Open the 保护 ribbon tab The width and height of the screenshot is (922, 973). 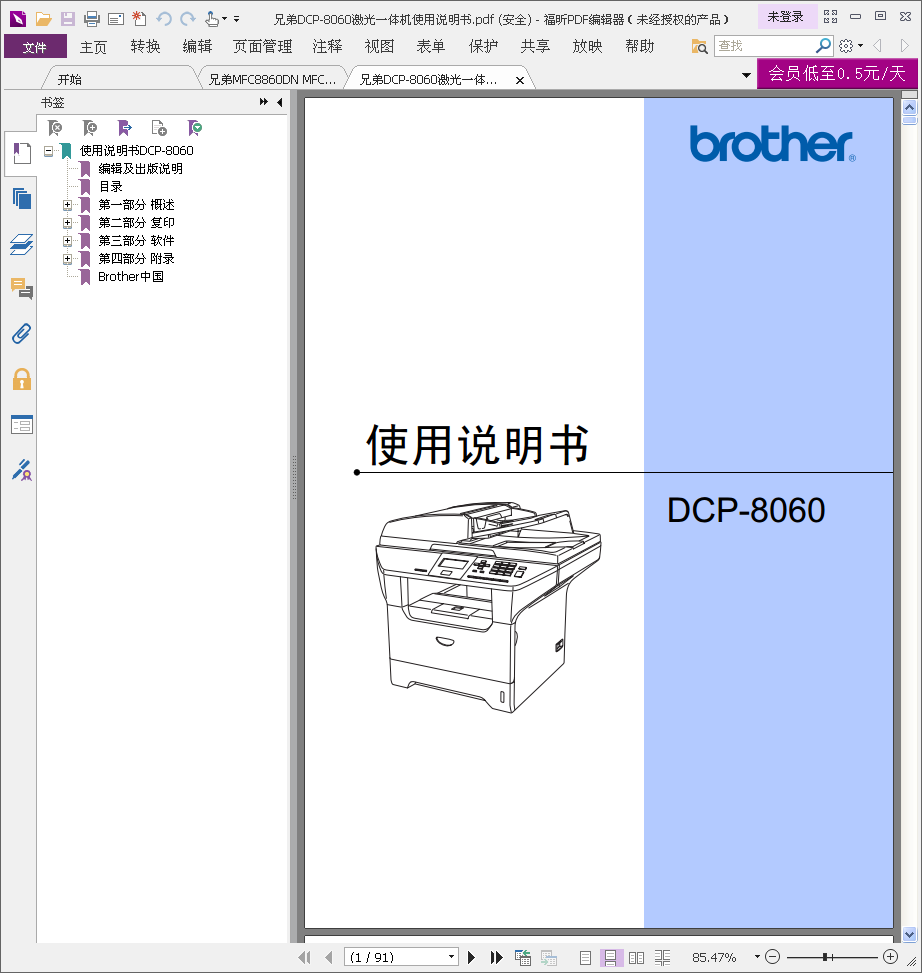[x=483, y=47]
